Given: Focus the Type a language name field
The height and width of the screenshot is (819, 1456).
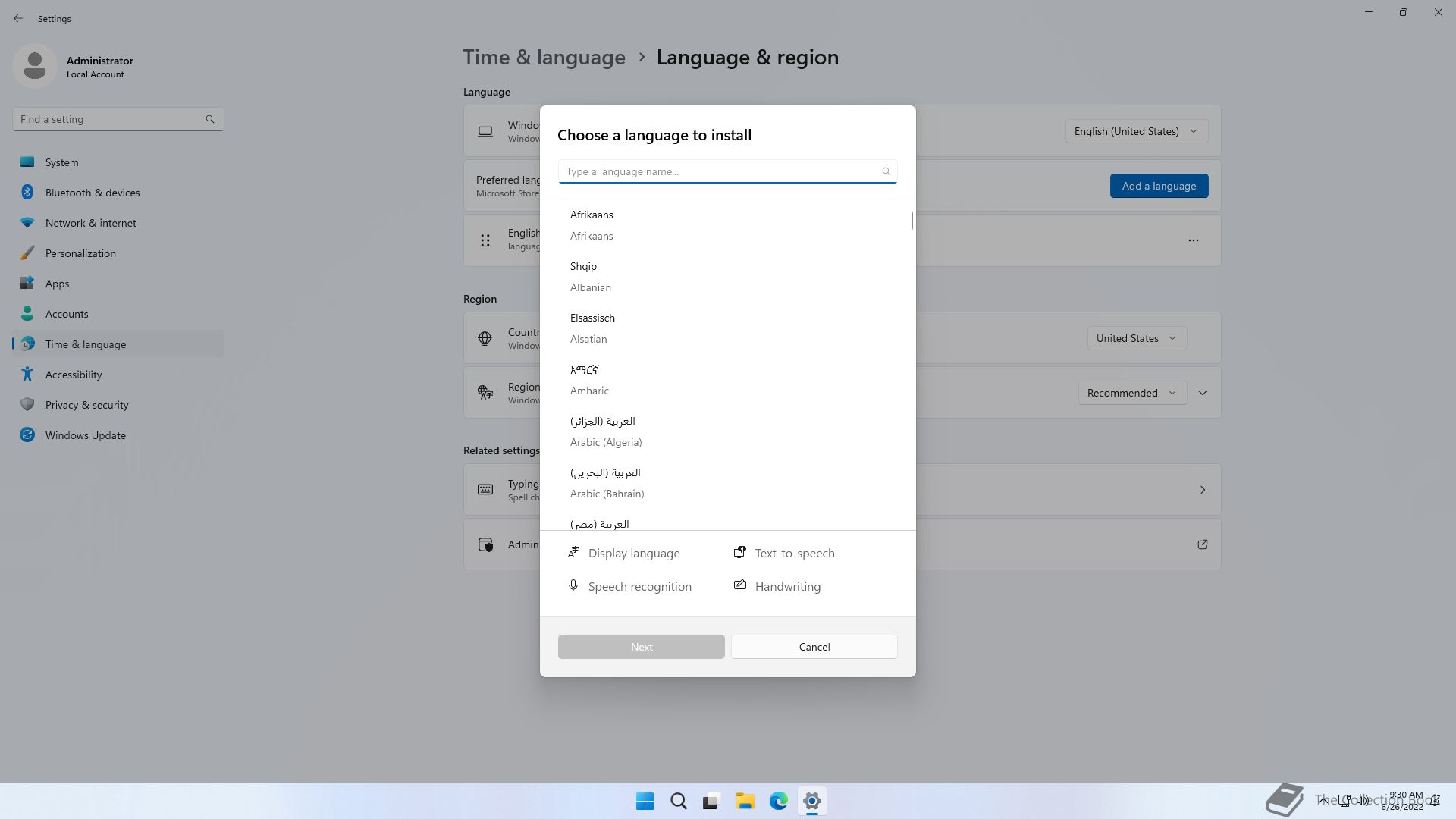Looking at the screenshot, I should (720, 171).
